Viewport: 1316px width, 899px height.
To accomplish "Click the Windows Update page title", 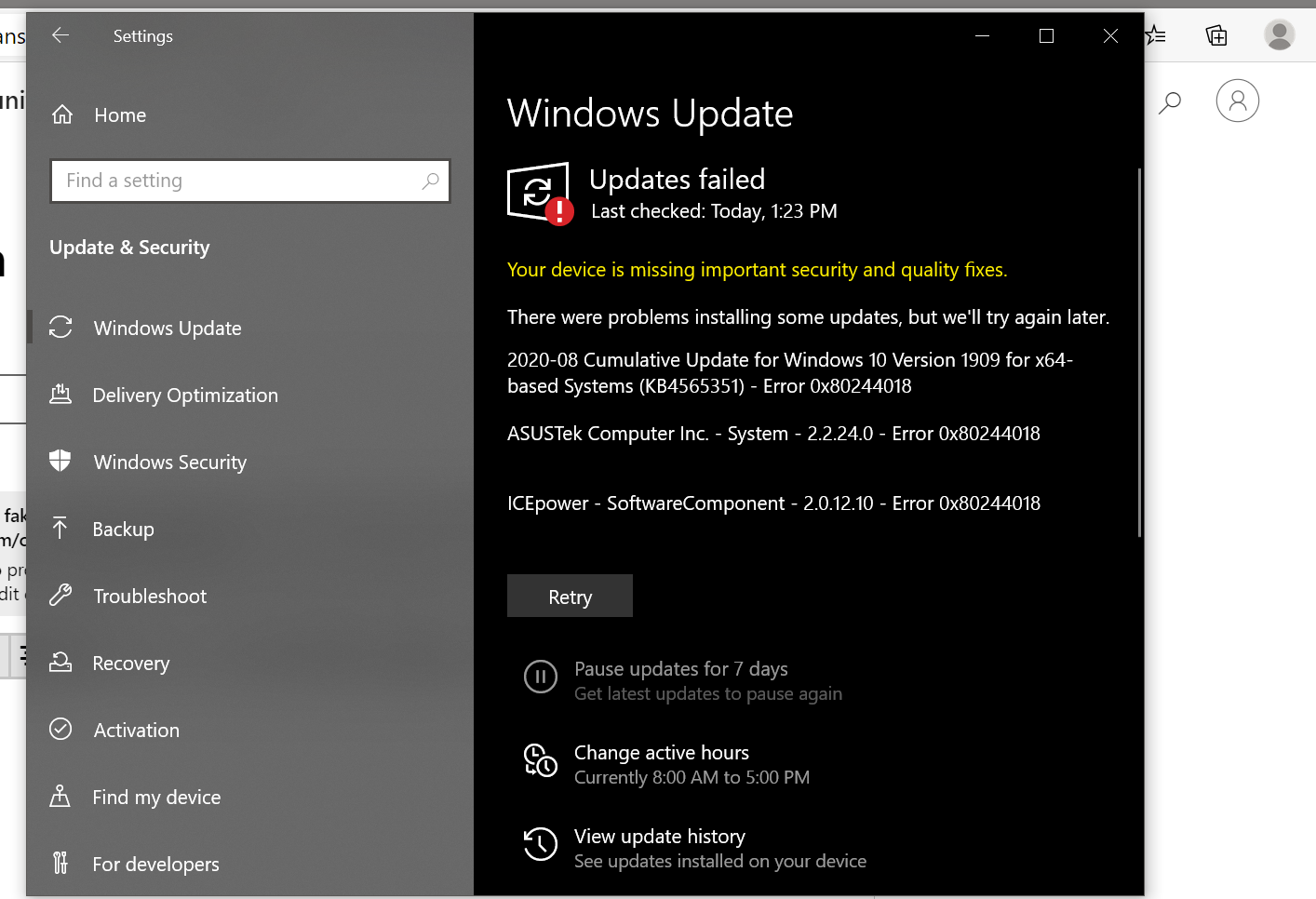I will coord(650,114).
